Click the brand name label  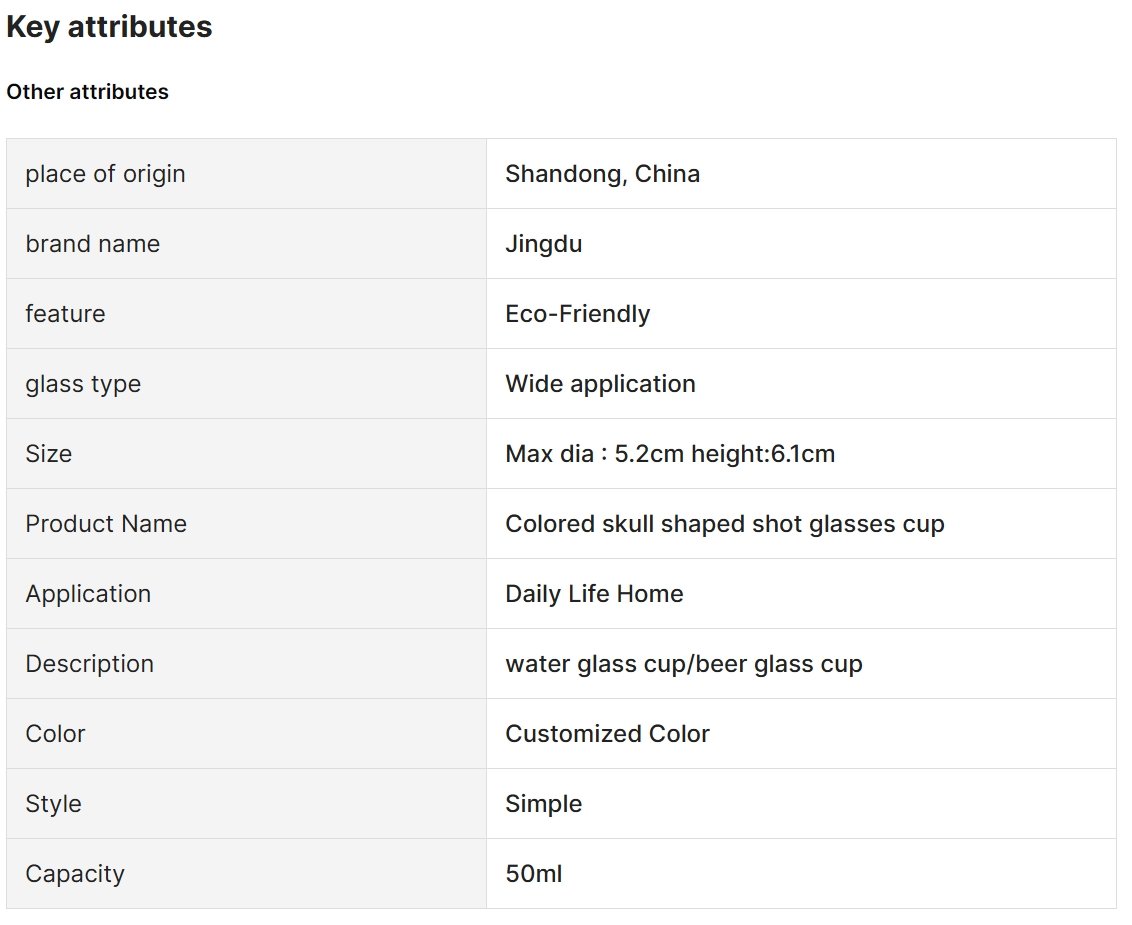point(92,244)
